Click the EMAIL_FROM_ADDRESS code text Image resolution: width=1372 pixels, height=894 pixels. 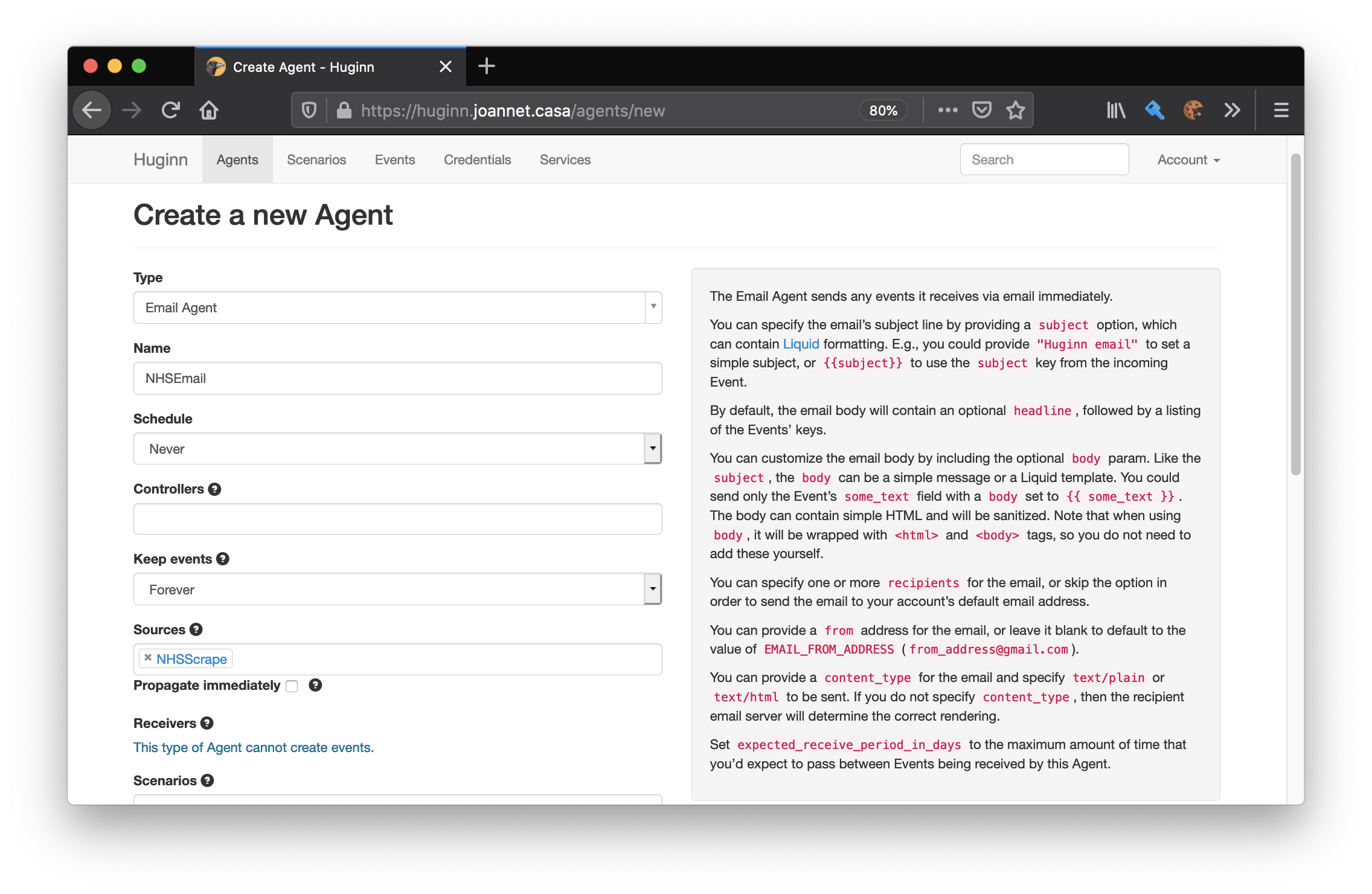829,649
